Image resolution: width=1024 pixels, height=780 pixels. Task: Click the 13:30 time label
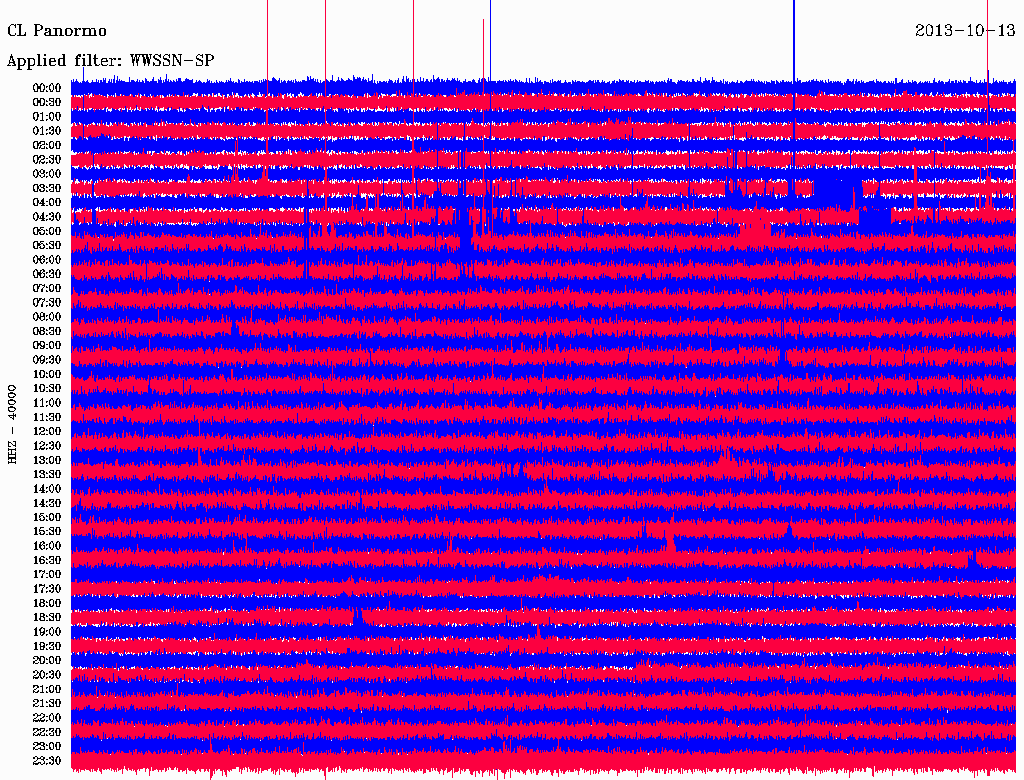pos(46,474)
